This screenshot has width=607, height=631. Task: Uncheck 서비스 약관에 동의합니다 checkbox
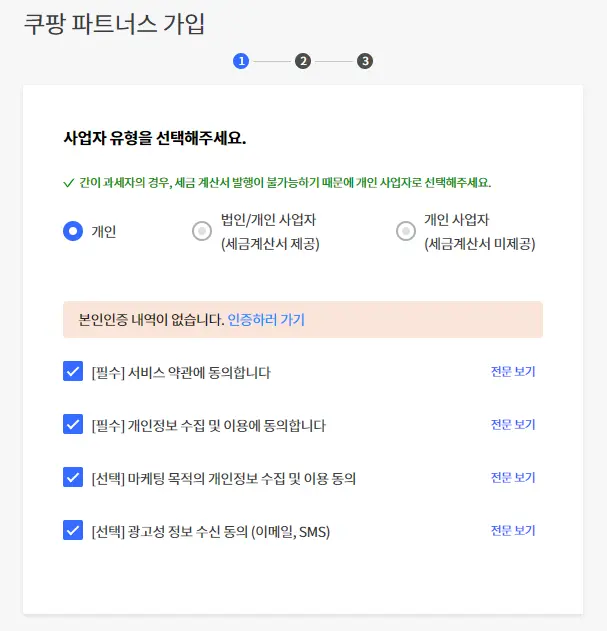pyautogui.click(x=73, y=372)
